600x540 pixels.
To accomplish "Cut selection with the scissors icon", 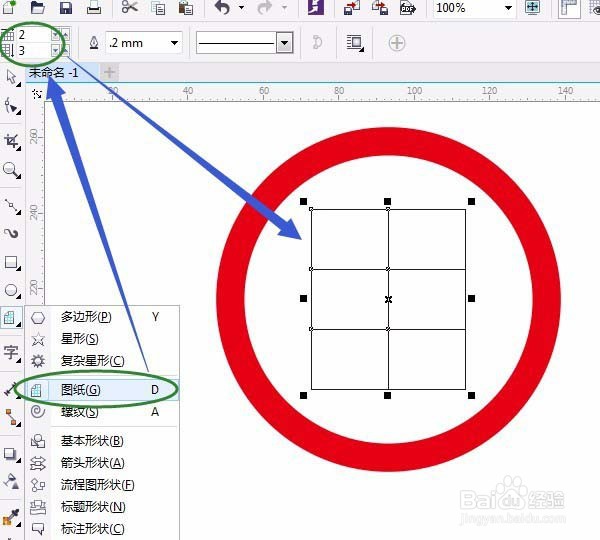I will pos(130,7).
